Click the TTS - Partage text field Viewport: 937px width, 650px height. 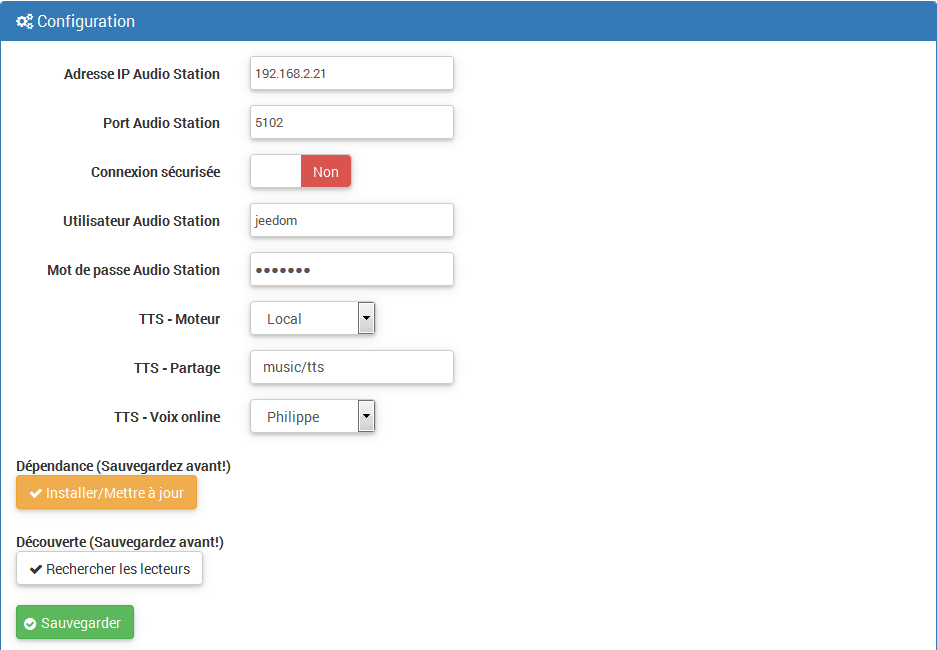click(352, 367)
